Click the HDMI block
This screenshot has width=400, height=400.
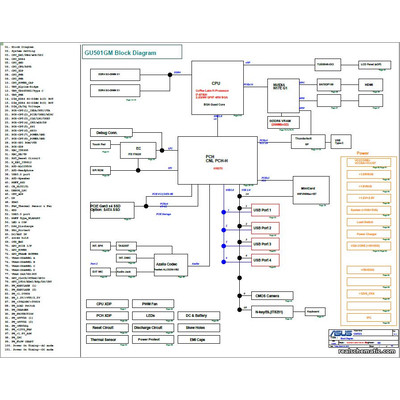[x=370, y=85]
